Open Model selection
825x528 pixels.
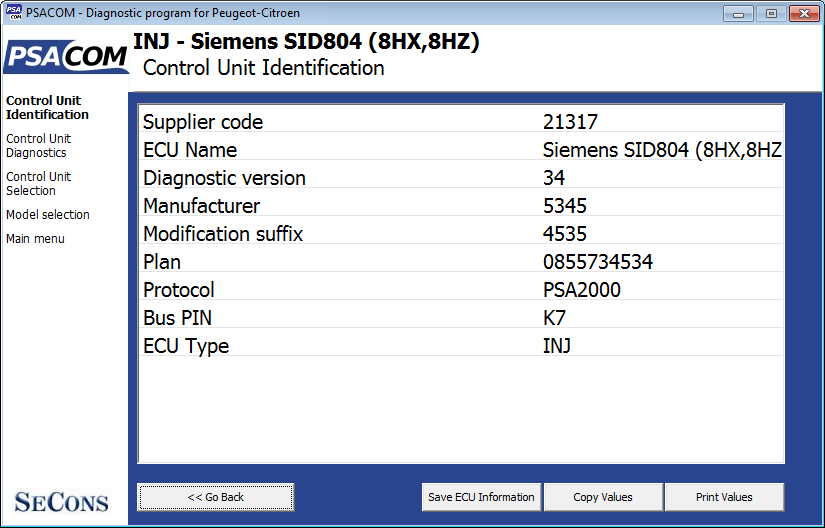(x=48, y=215)
